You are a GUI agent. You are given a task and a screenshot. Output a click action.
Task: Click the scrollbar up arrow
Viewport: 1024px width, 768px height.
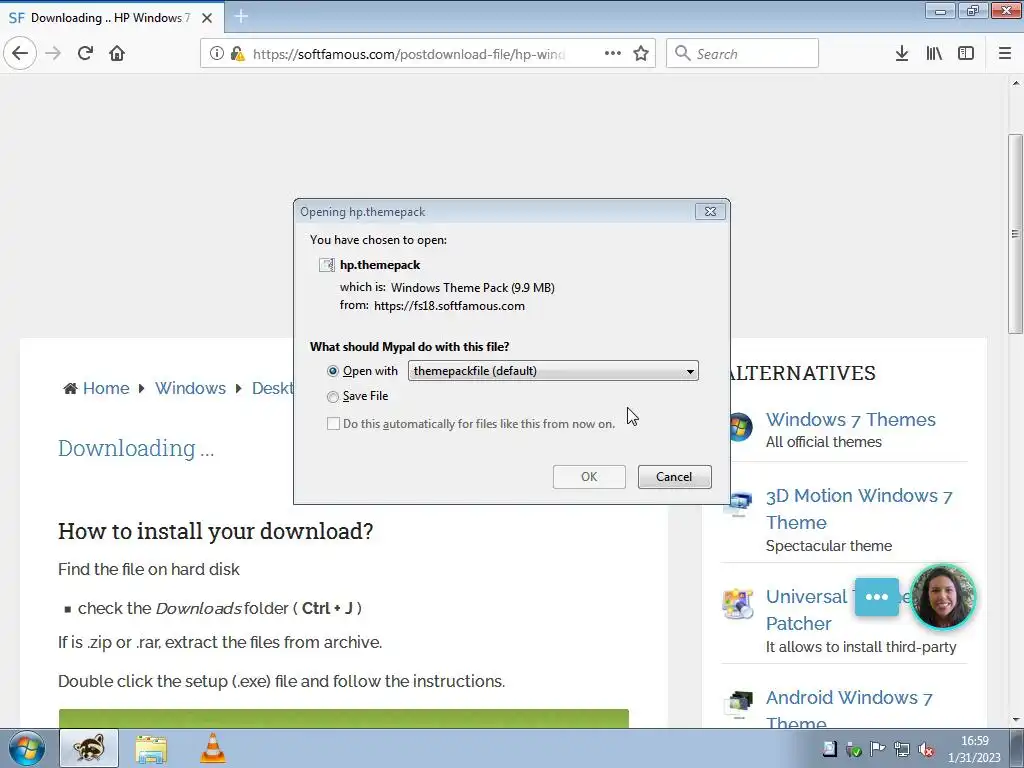[x=1016, y=83]
